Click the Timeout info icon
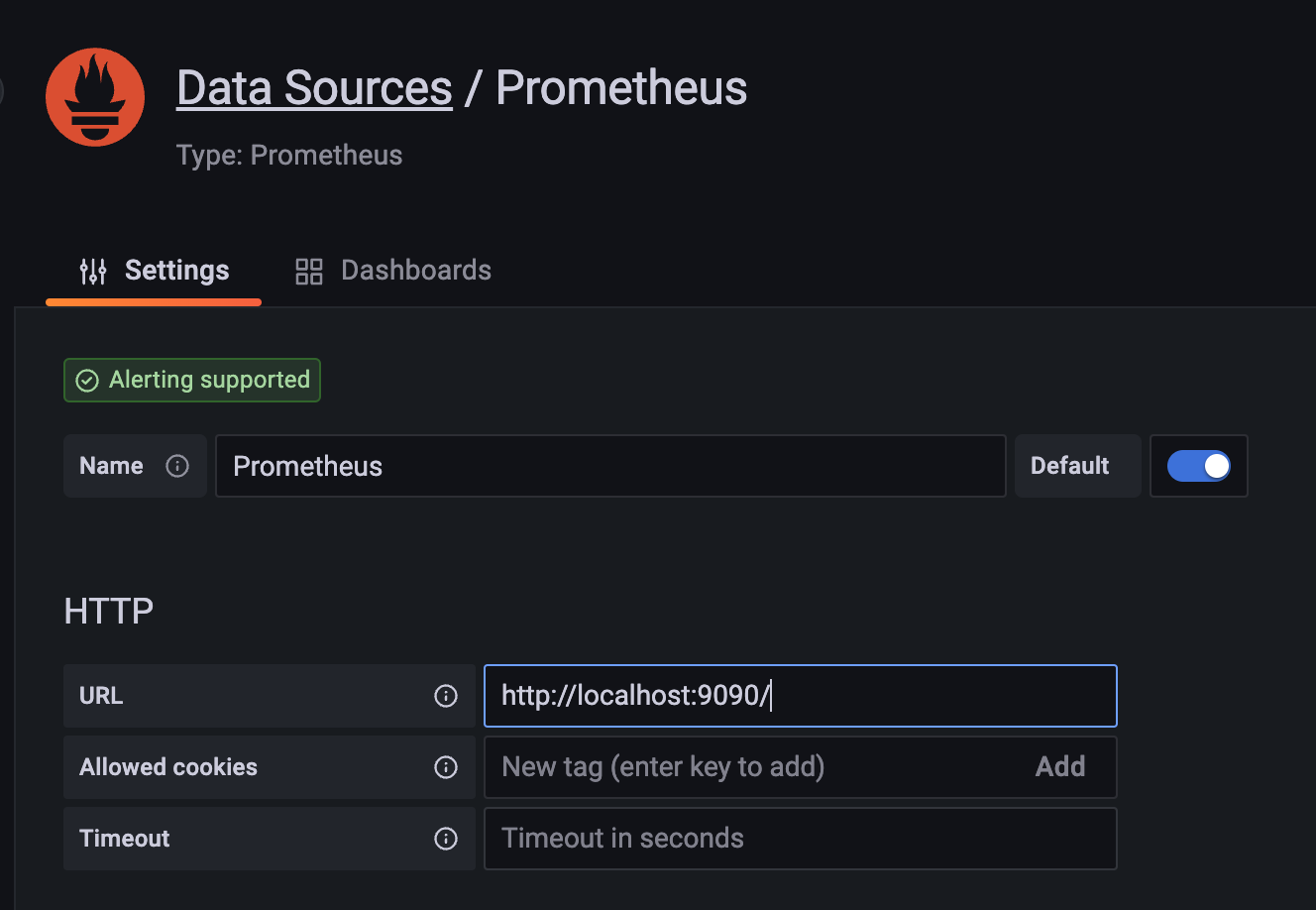The width and height of the screenshot is (1316, 910). pos(446,839)
